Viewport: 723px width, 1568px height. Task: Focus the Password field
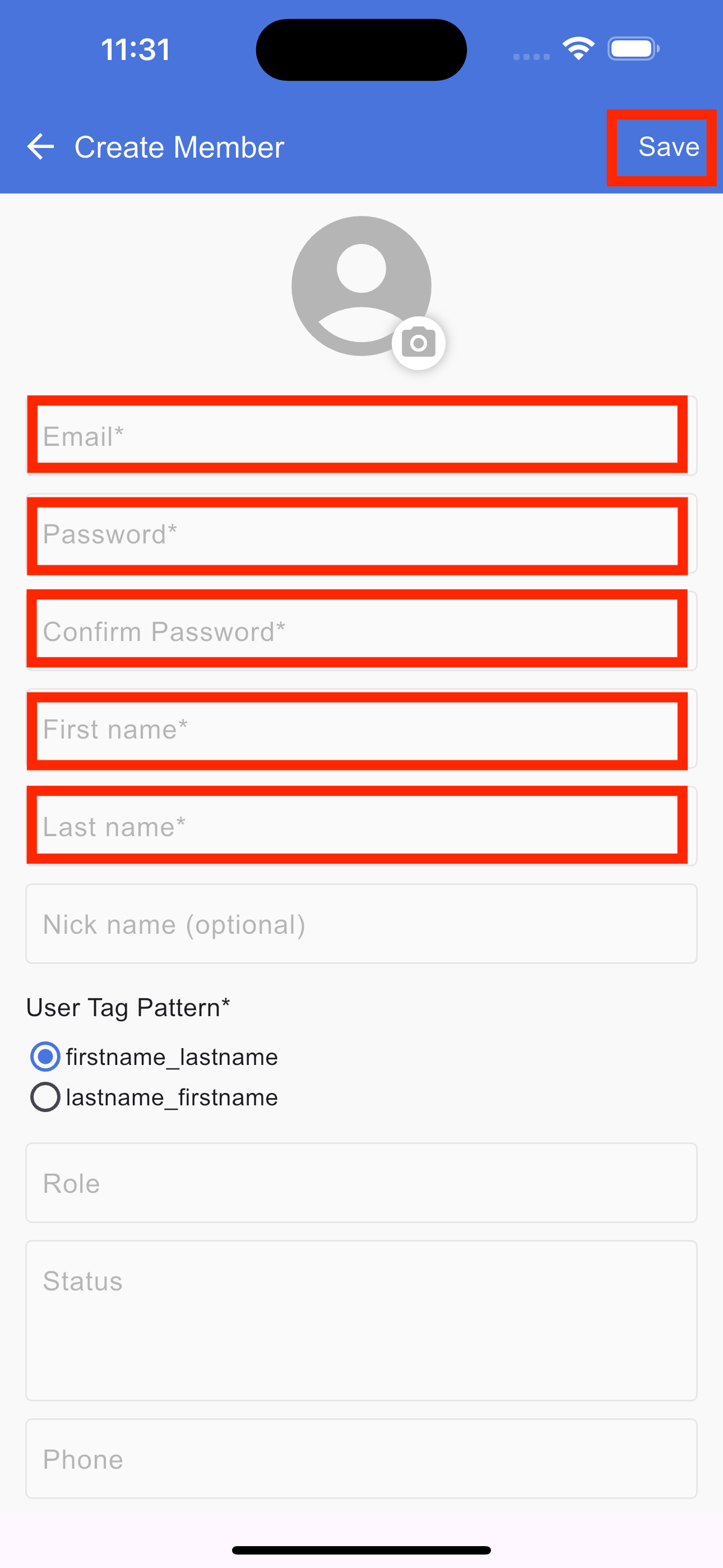pyautogui.click(x=361, y=534)
